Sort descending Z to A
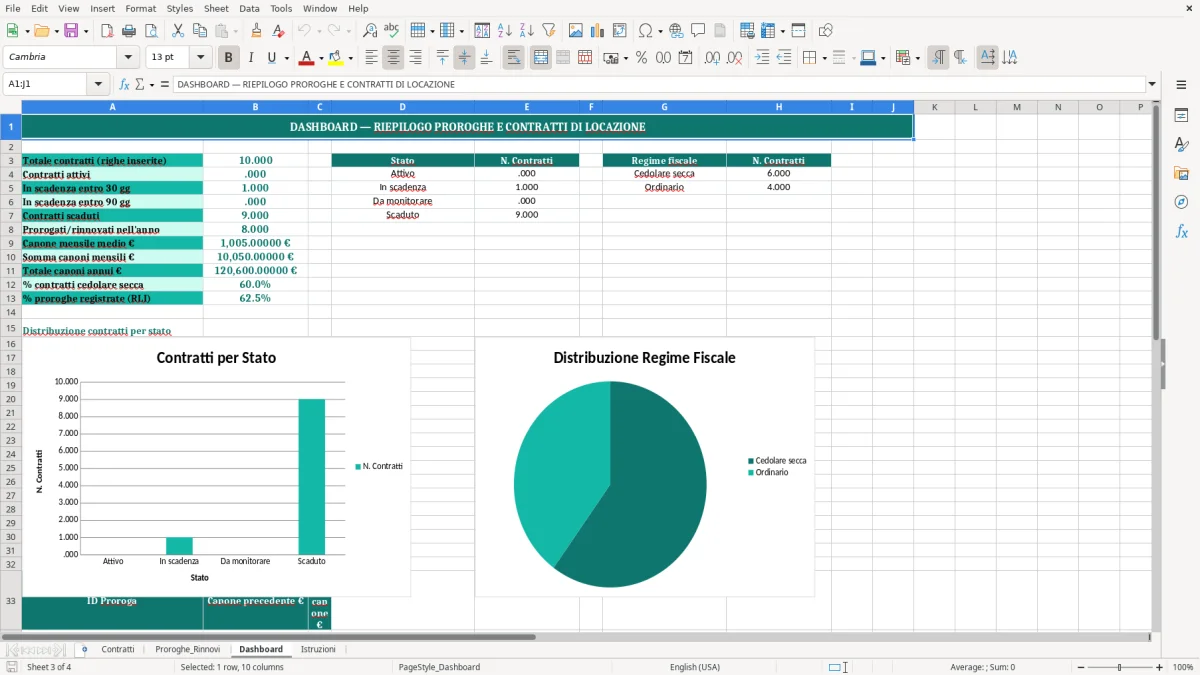 click(x=527, y=31)
